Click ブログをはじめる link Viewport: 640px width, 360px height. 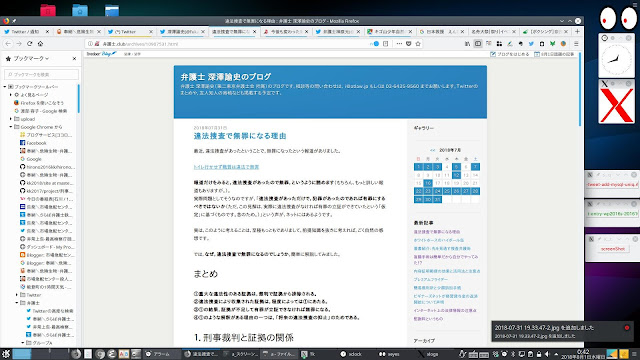[x=509, y=54]
